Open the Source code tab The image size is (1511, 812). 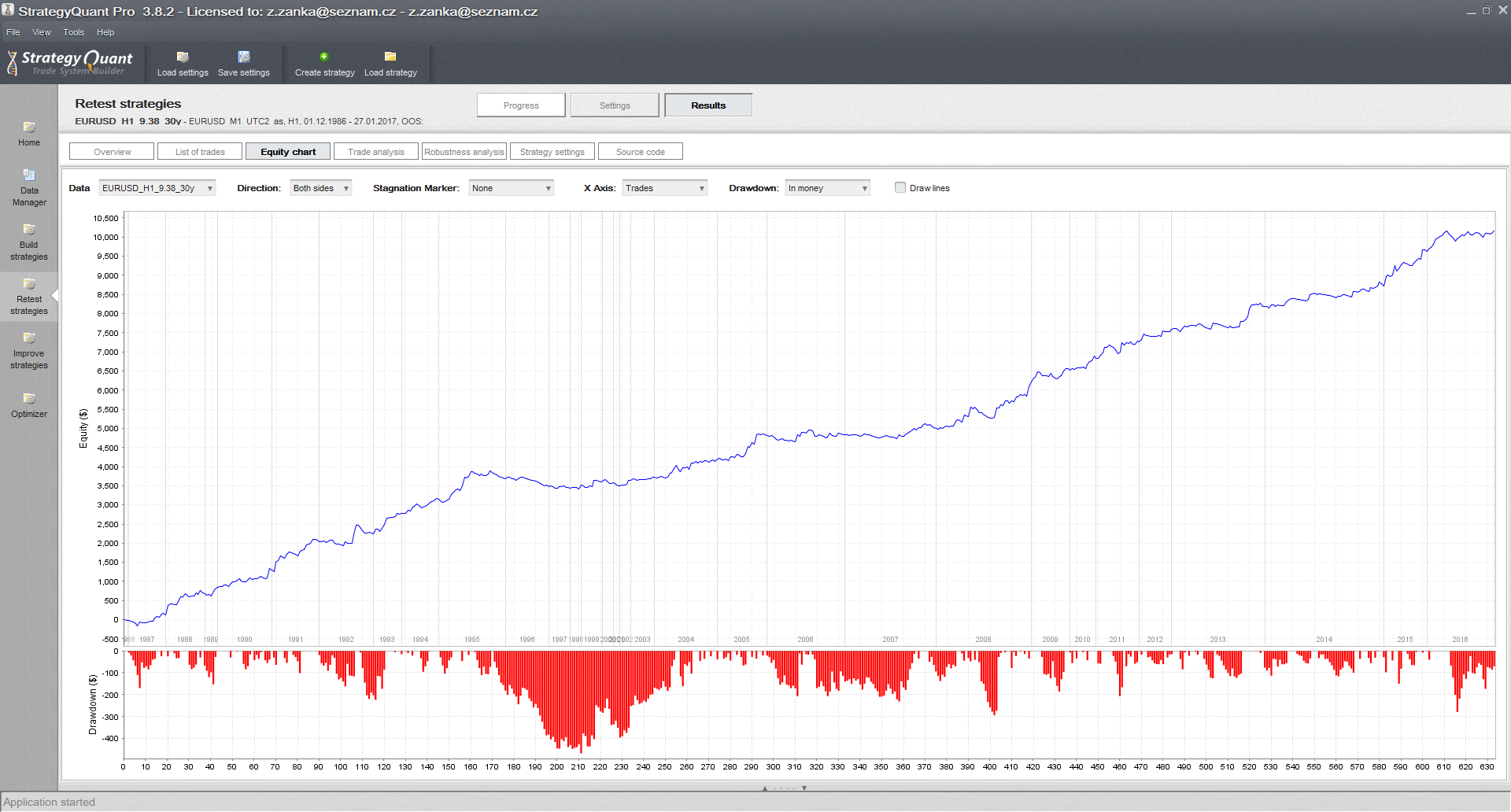point(641,152)
